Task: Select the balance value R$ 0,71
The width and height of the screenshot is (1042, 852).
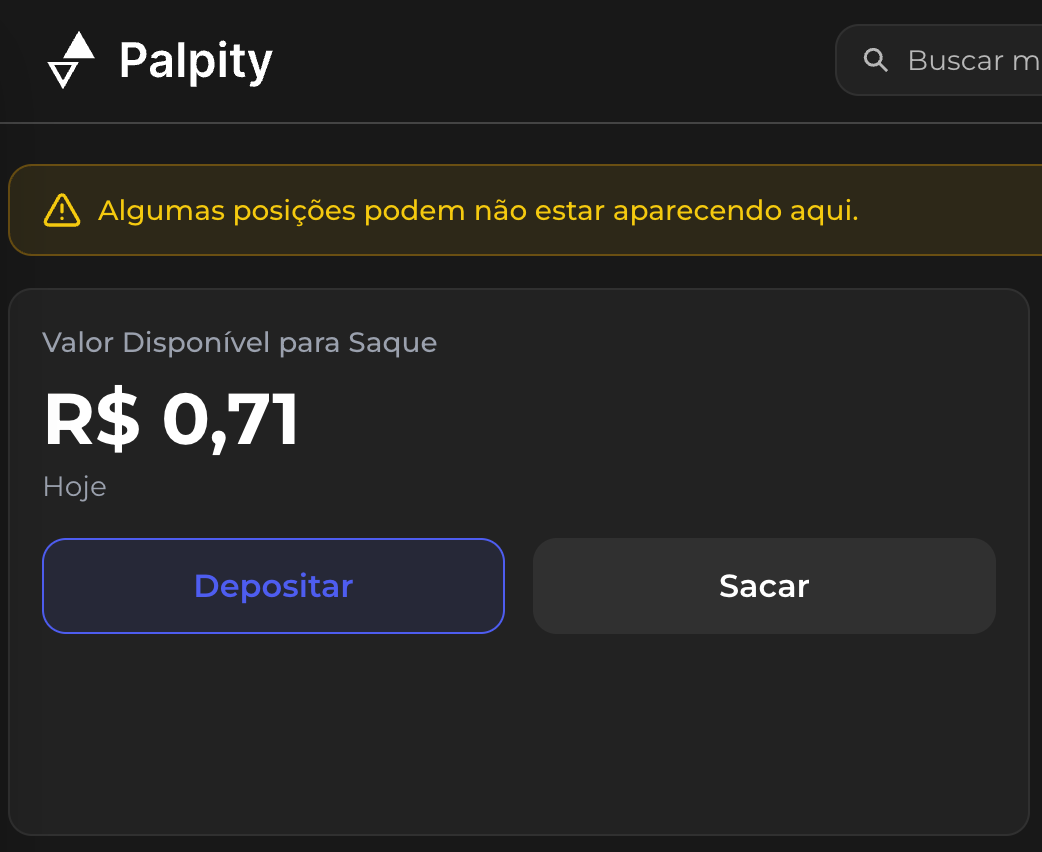Action: click(x=170, y=418)
